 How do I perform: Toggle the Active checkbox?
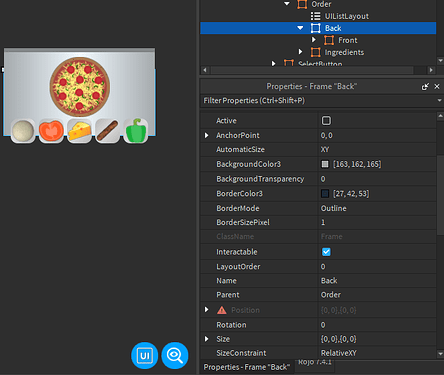326,120
